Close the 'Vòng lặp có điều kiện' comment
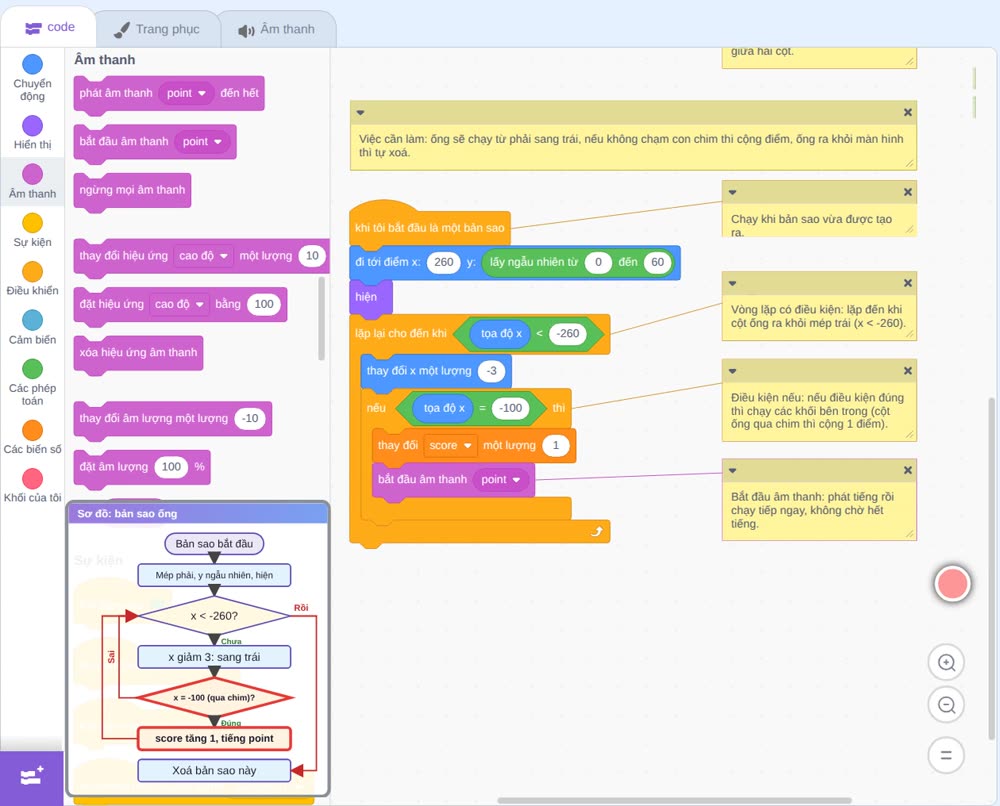Image resolution: width=1000 pixels, height=806 pixels. (x=908, y=282)
